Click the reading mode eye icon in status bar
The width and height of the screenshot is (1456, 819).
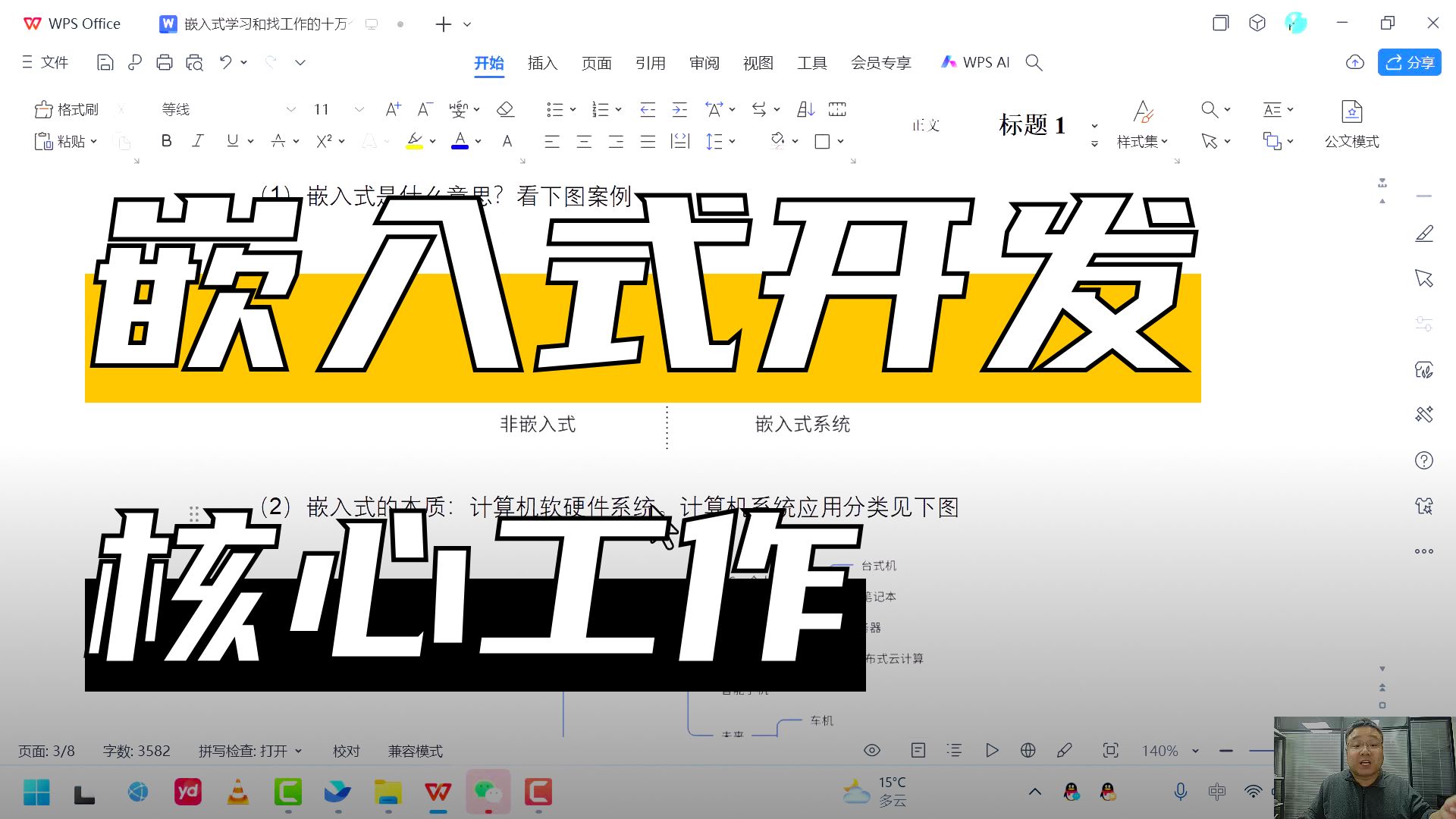point(872,751)
